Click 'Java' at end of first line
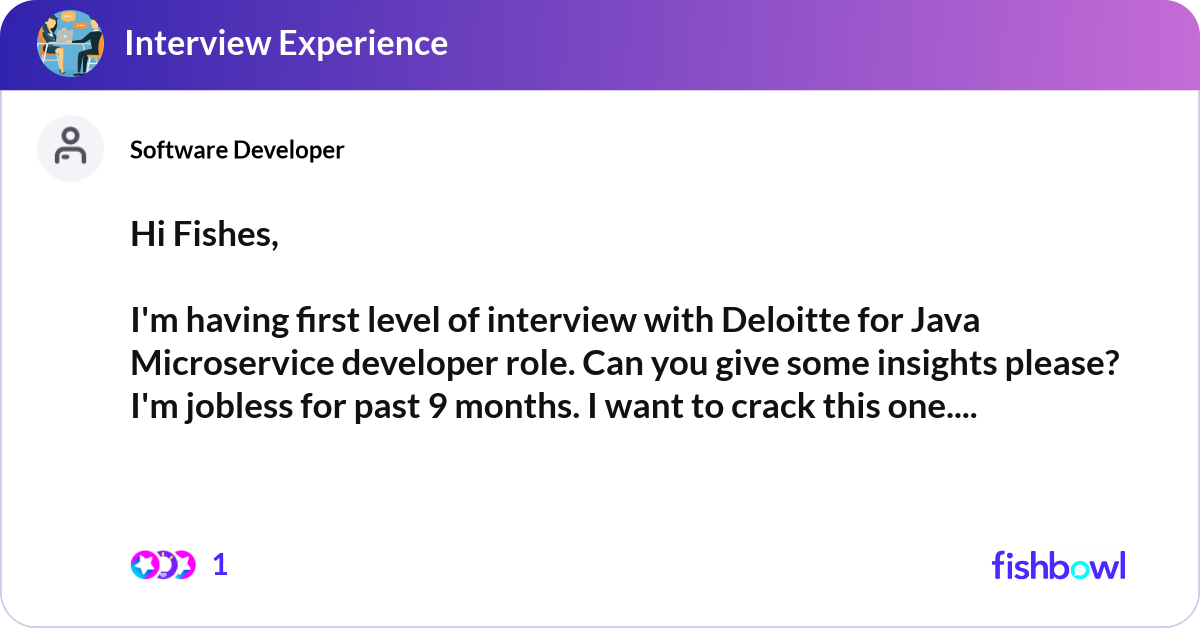This screenshot has height=628, width=1200. tap(941, 322)
